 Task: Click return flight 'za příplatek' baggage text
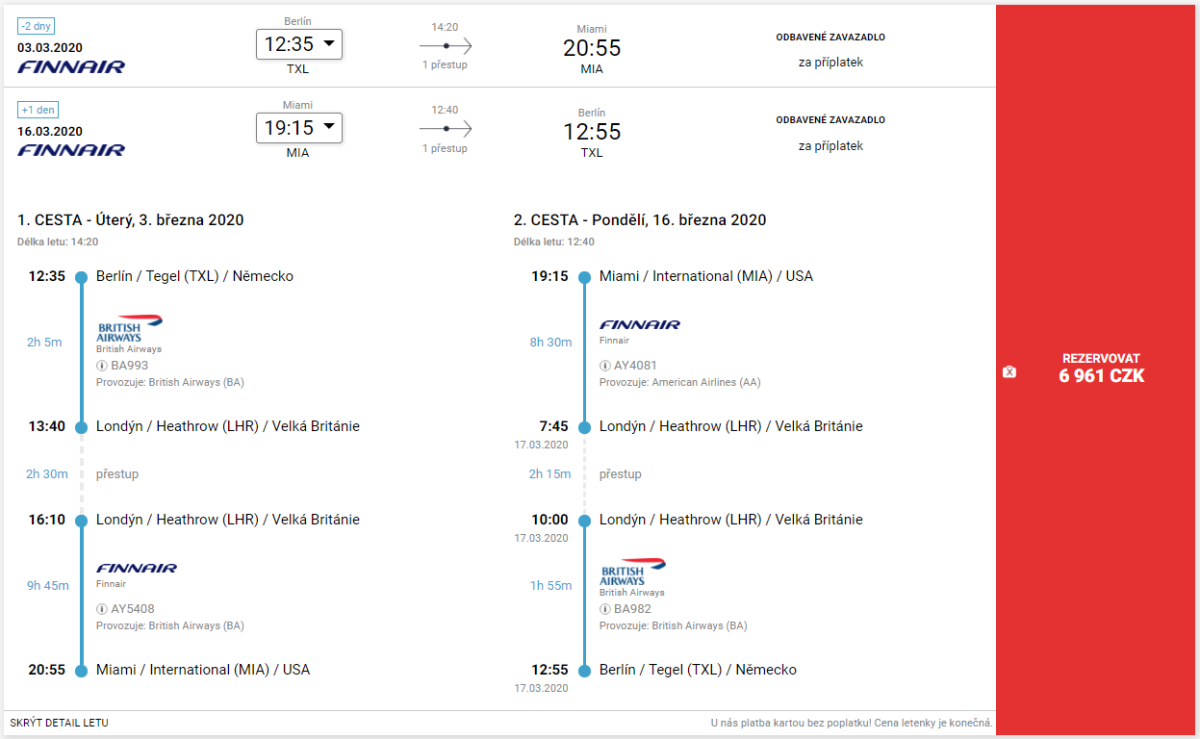tap(830, 146)
